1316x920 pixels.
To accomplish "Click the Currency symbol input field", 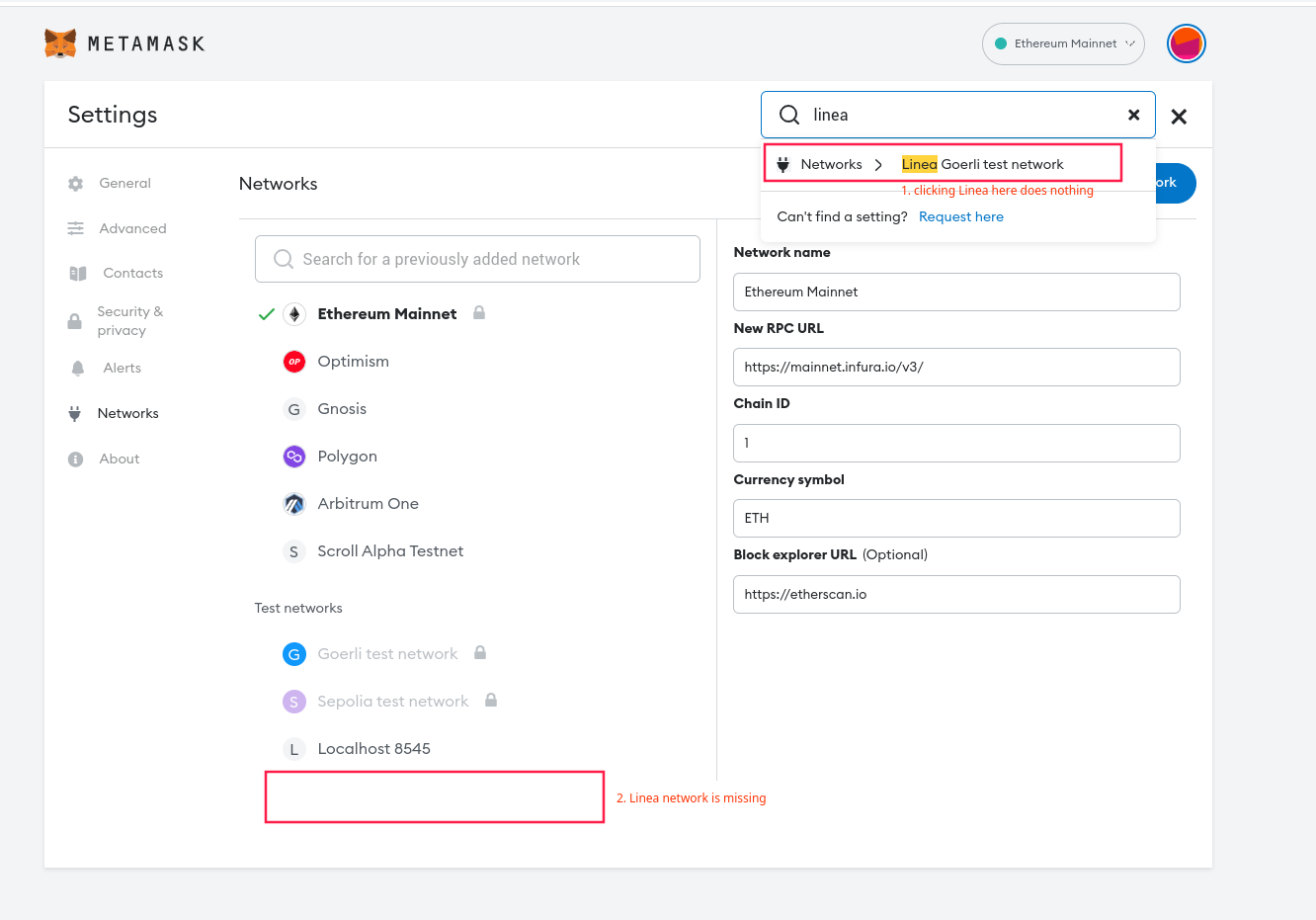I will coord(956,518).
